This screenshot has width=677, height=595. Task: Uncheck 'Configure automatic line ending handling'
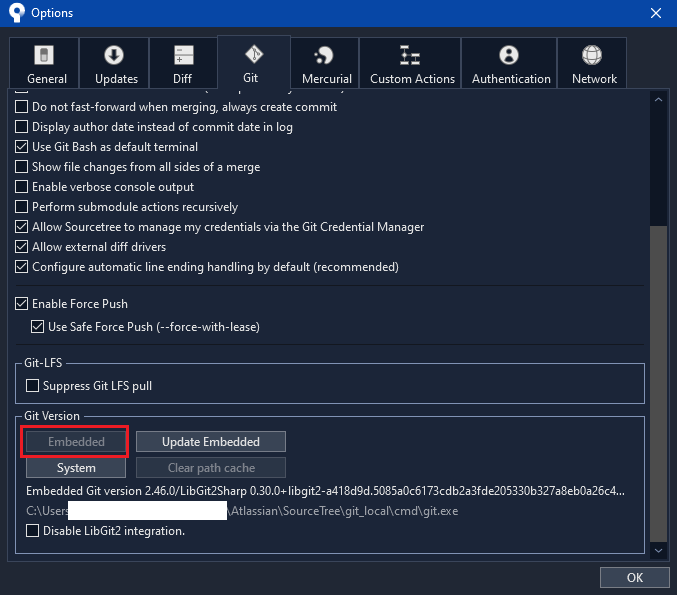pyautogui.click(x=22, y=266)
